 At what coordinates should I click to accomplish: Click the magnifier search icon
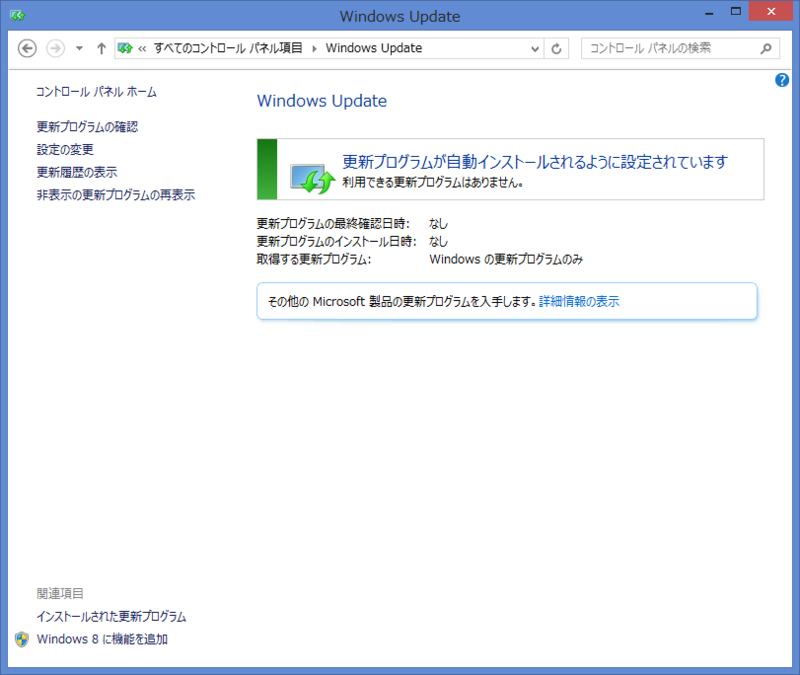766,48
